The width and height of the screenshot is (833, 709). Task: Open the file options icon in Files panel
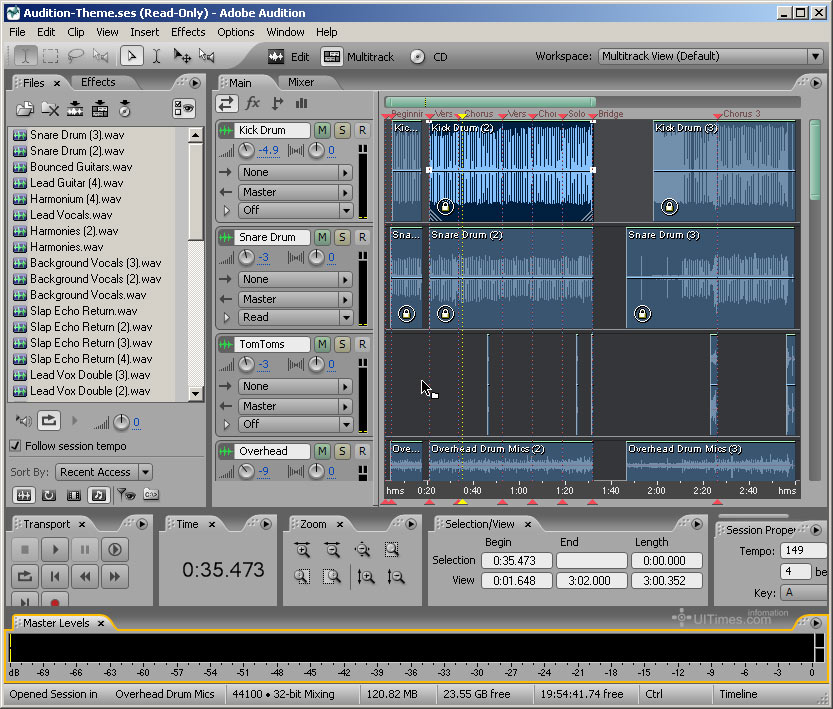click(184, 109)
